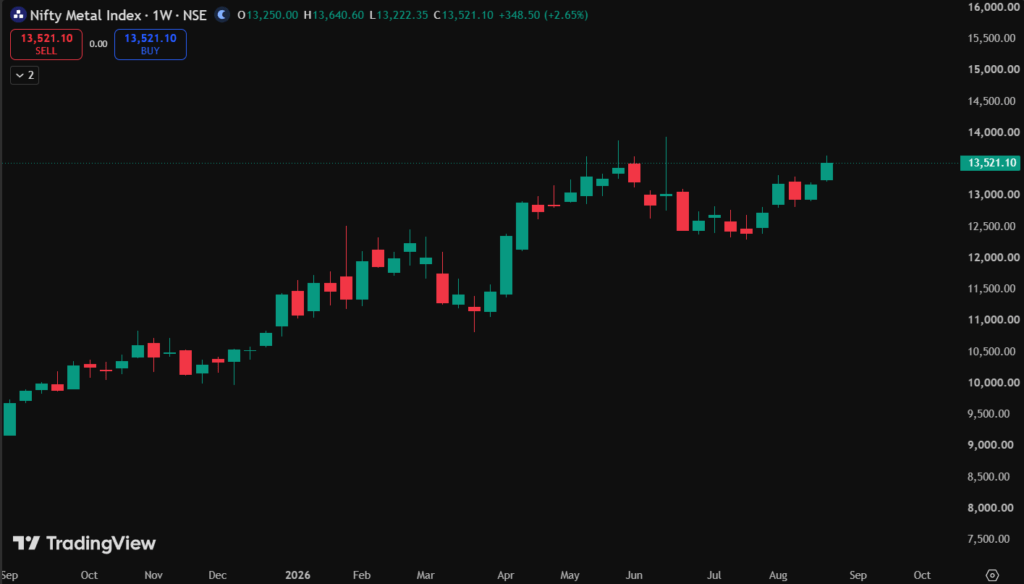Click the change value +348.50 (+2.65%)
The height and width of the screenshot is (584, 1024).
tap(543, 14)
